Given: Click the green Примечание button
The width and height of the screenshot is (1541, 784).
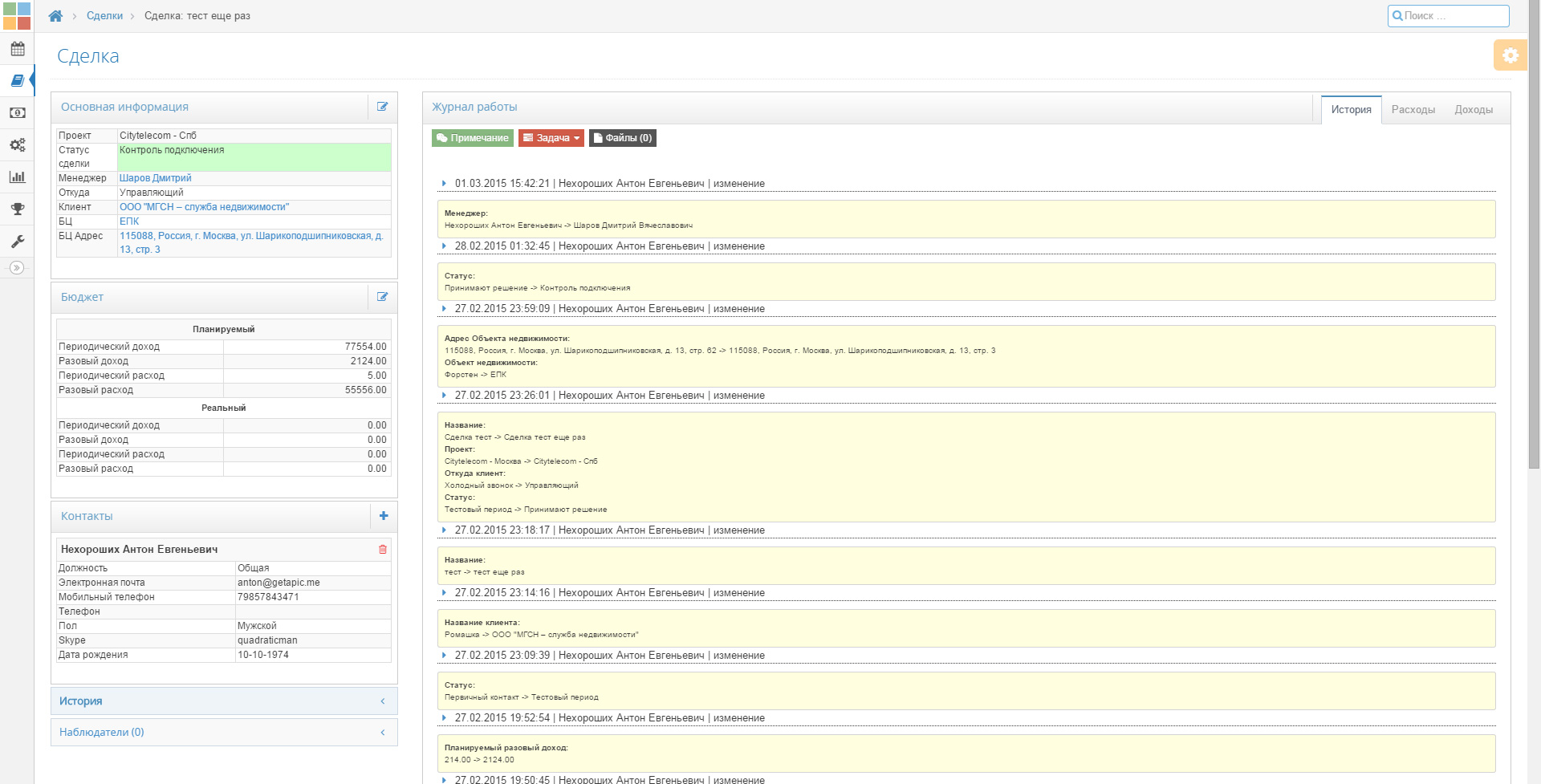Looking at the screenshot, I should tap(473, 138).
